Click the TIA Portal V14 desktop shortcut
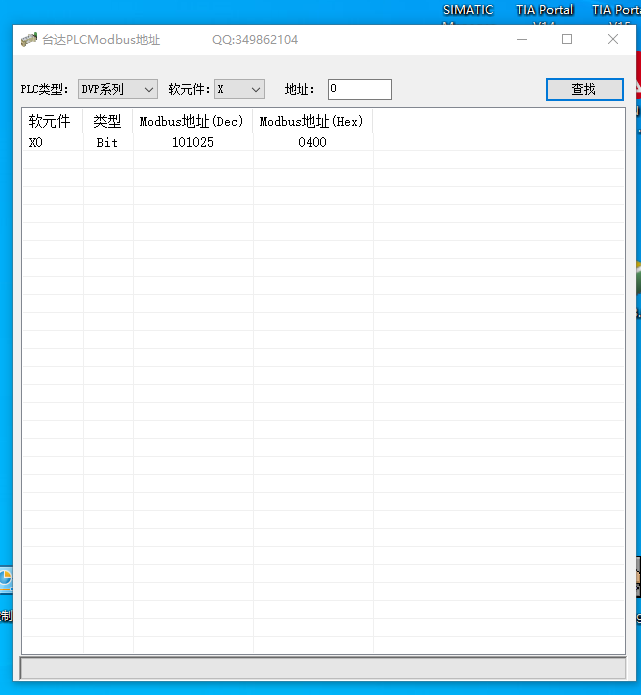Viewport: 641px width, 695px height. point(545,11)
